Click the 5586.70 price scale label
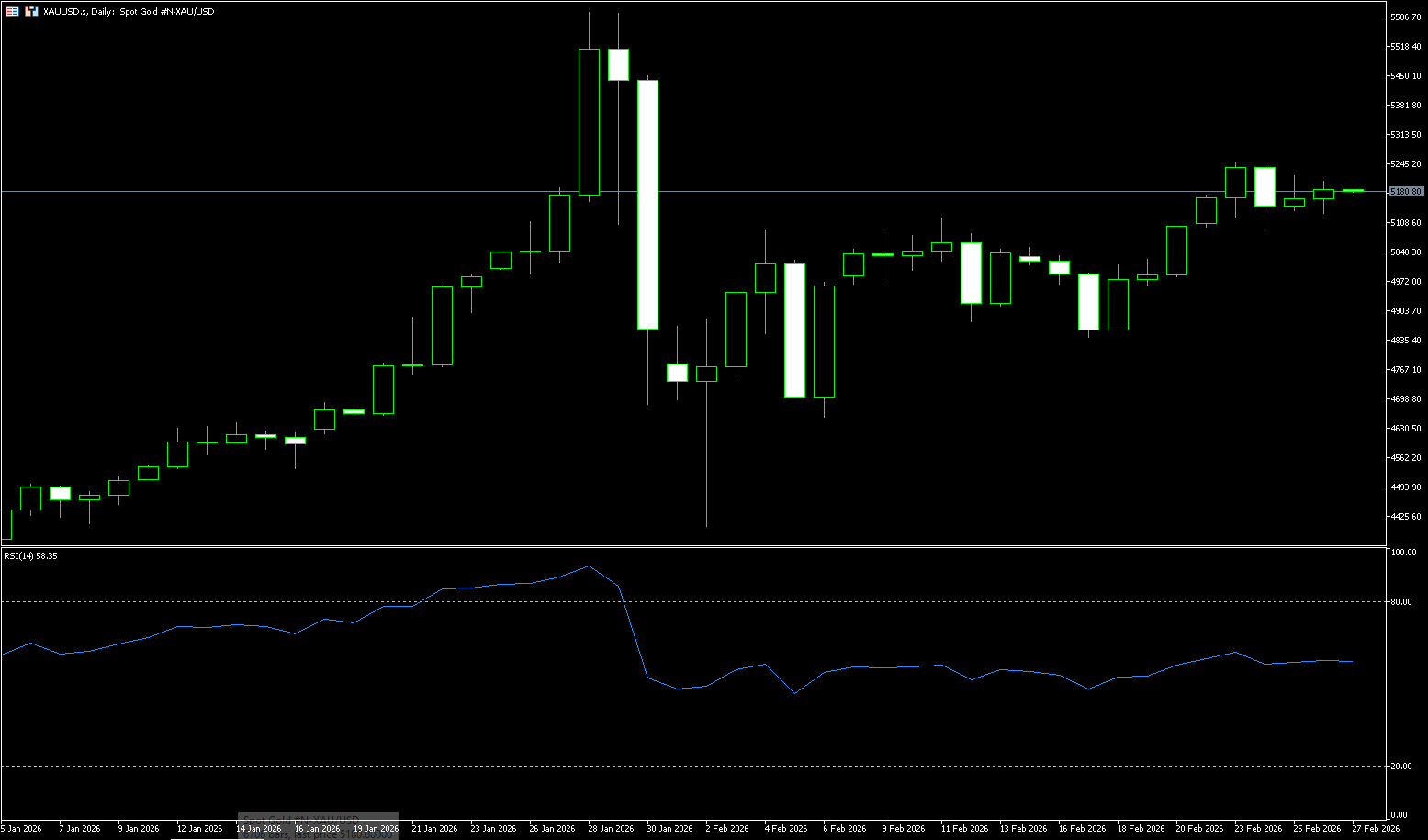1428x840 pixels. (1405, 17)
